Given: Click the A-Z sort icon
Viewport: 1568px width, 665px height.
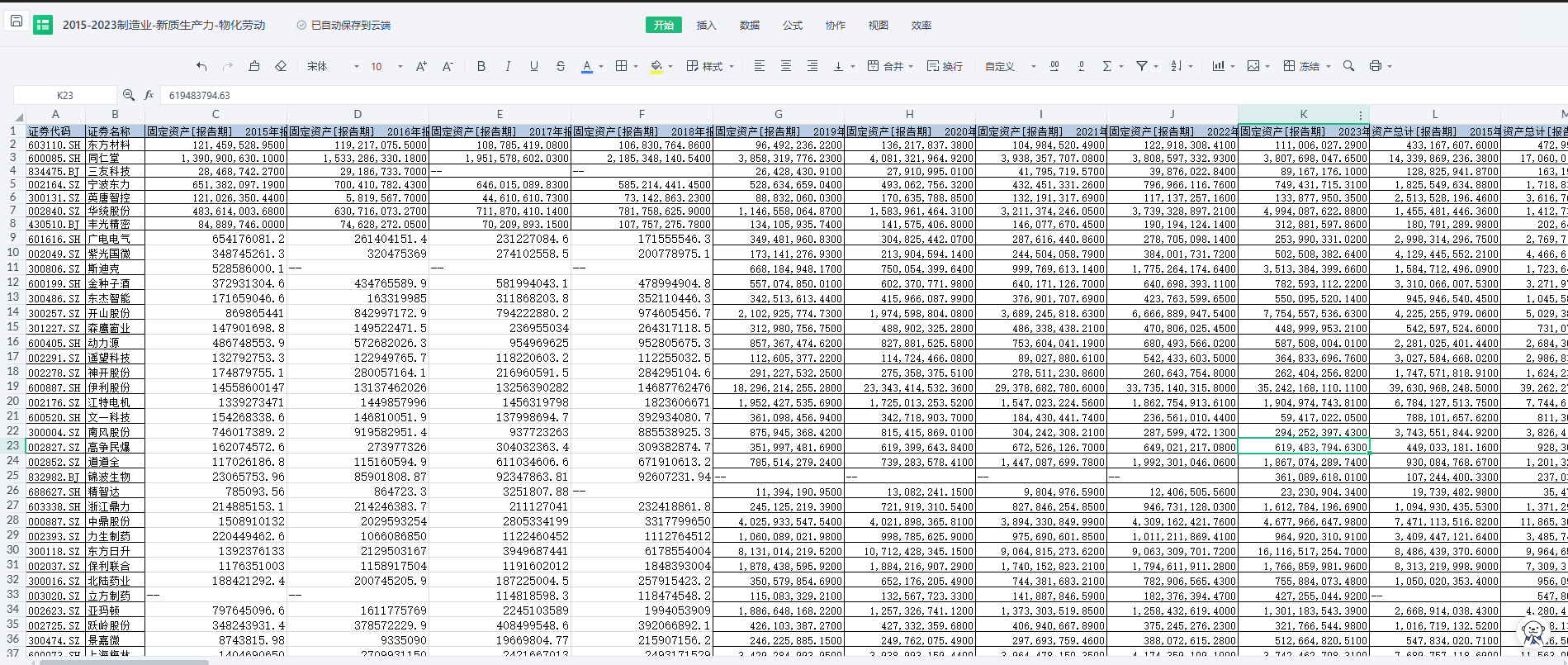Looking at the screenshot, I should pyautogui.click(x=1177, y=66).
